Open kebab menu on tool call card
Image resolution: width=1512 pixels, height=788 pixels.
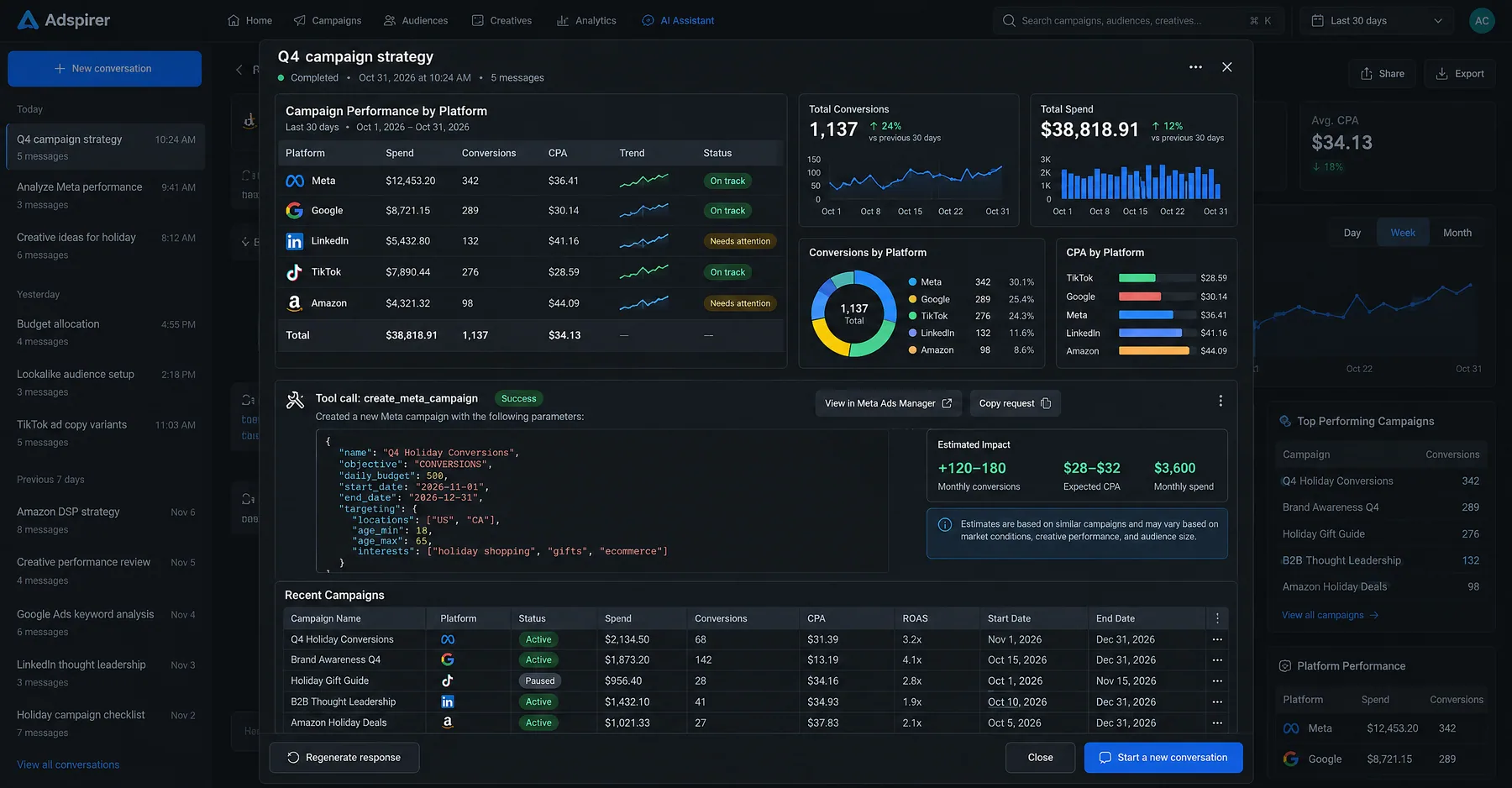(x=1221, y=402)
